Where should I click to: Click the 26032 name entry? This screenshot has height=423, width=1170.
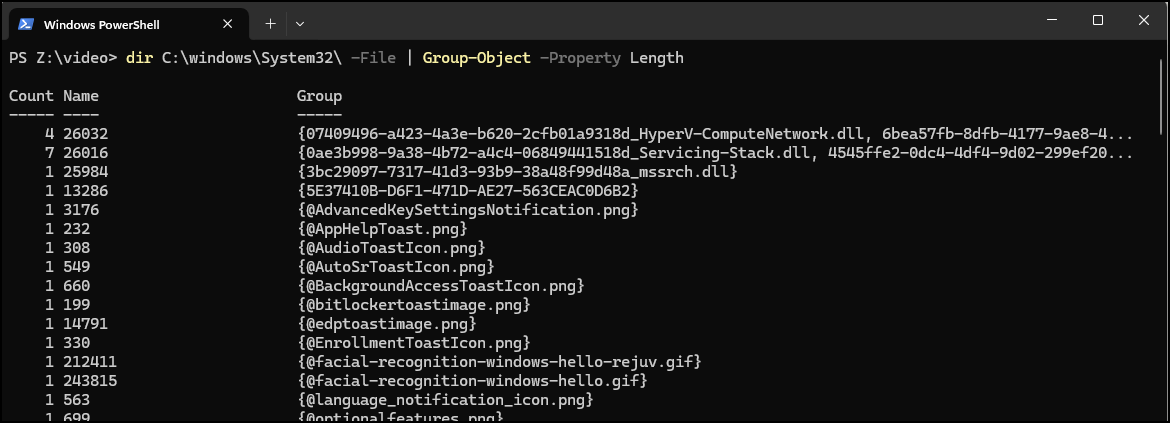(x=85, y=134)
